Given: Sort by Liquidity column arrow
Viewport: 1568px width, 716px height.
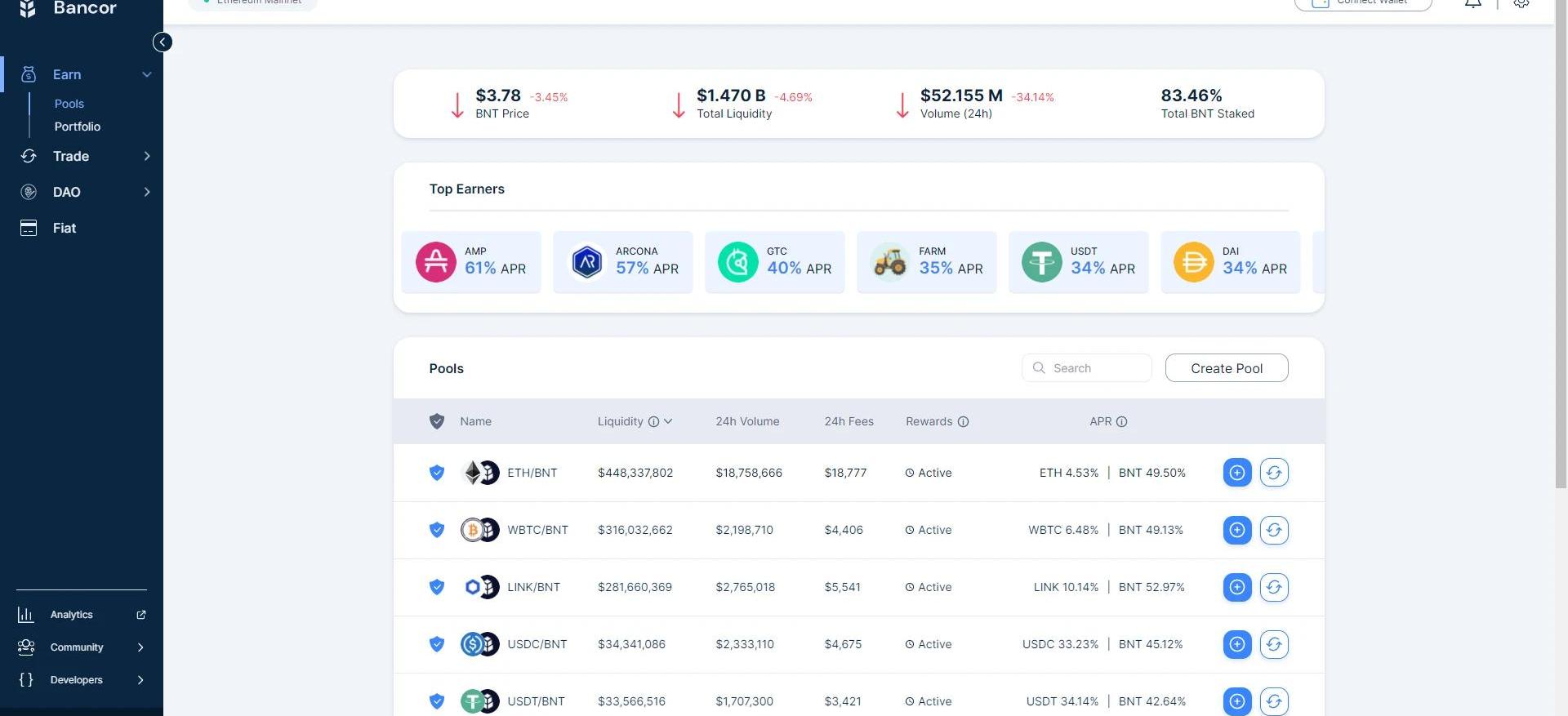Looking at the screenshot, I should (x=668, y=422).
